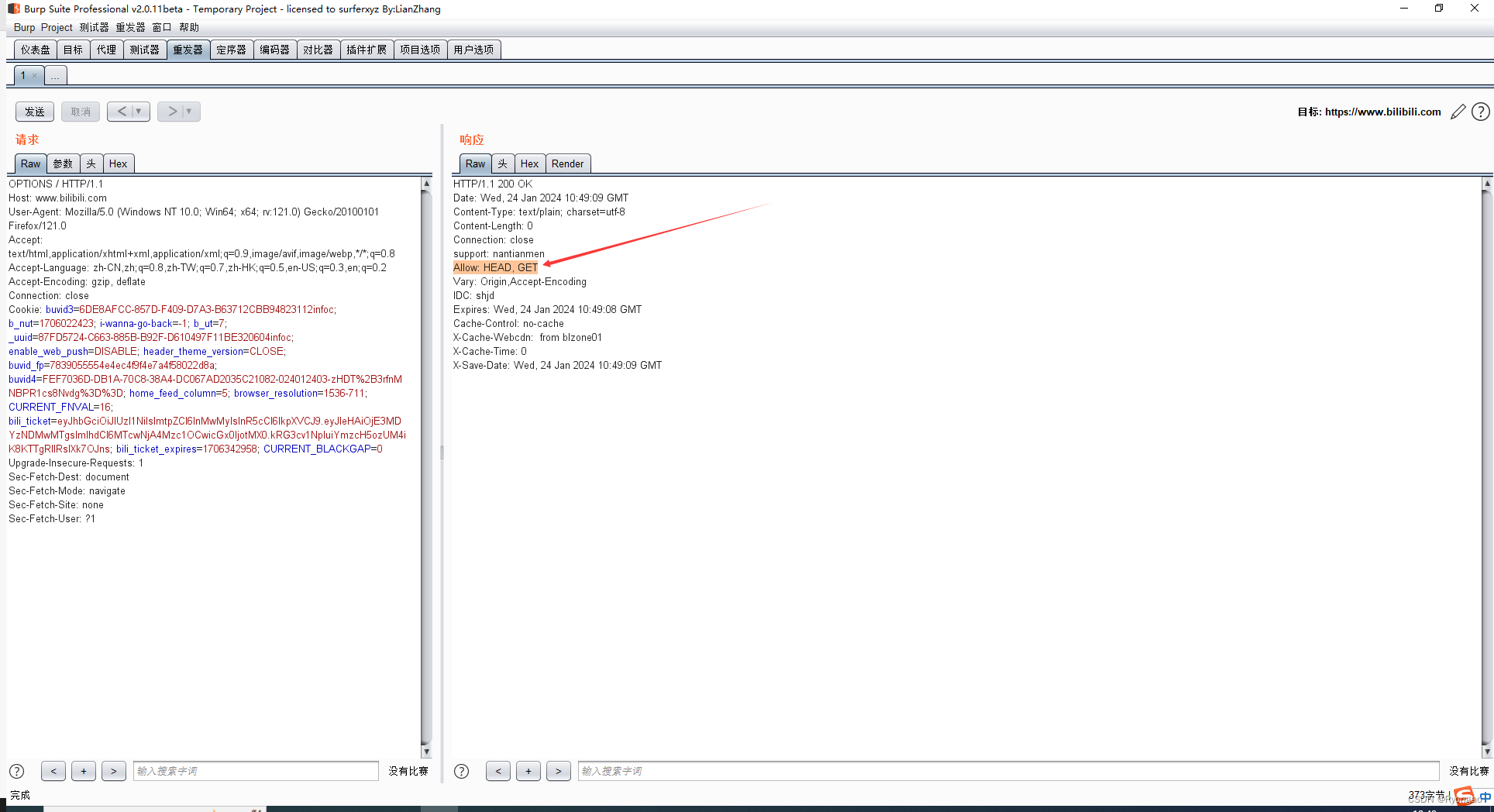Select request Raw view tab

pos(30,163)
